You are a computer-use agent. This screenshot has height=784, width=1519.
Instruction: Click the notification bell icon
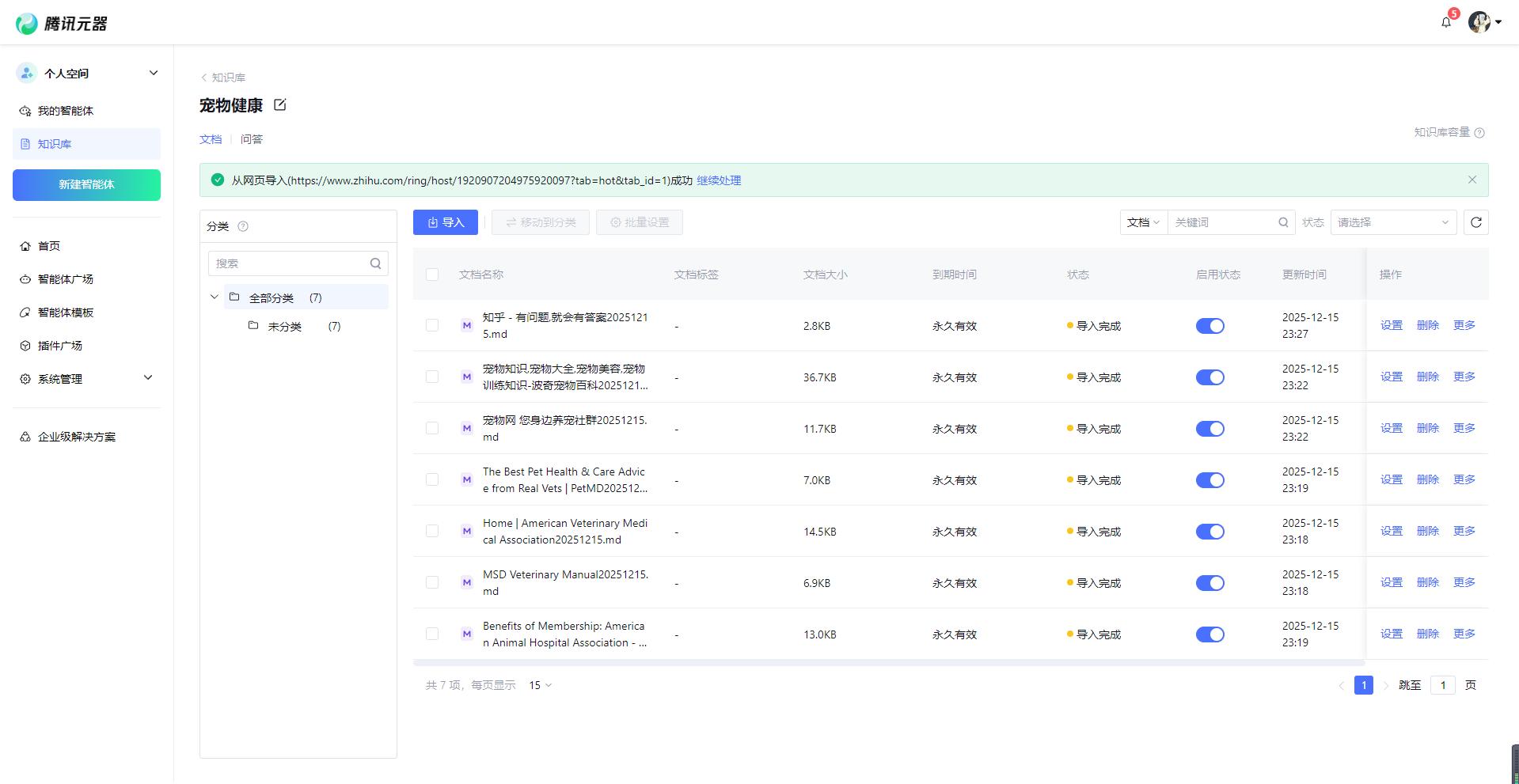click(1446, 22)
